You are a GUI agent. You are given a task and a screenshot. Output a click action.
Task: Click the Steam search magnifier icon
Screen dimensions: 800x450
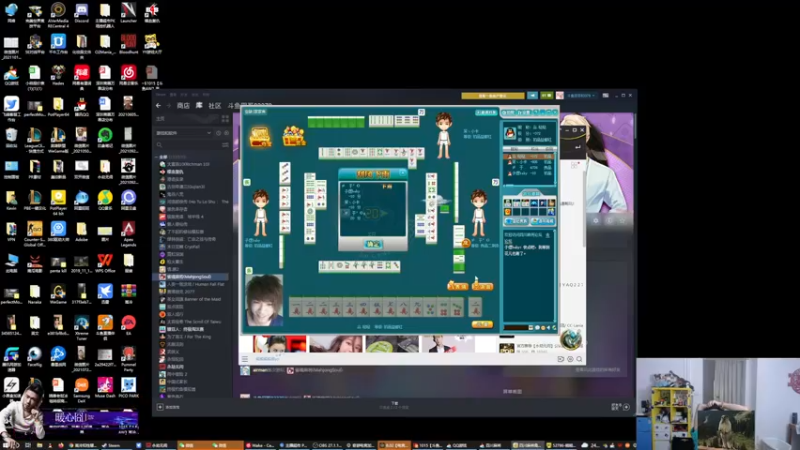tap(160, 145)
